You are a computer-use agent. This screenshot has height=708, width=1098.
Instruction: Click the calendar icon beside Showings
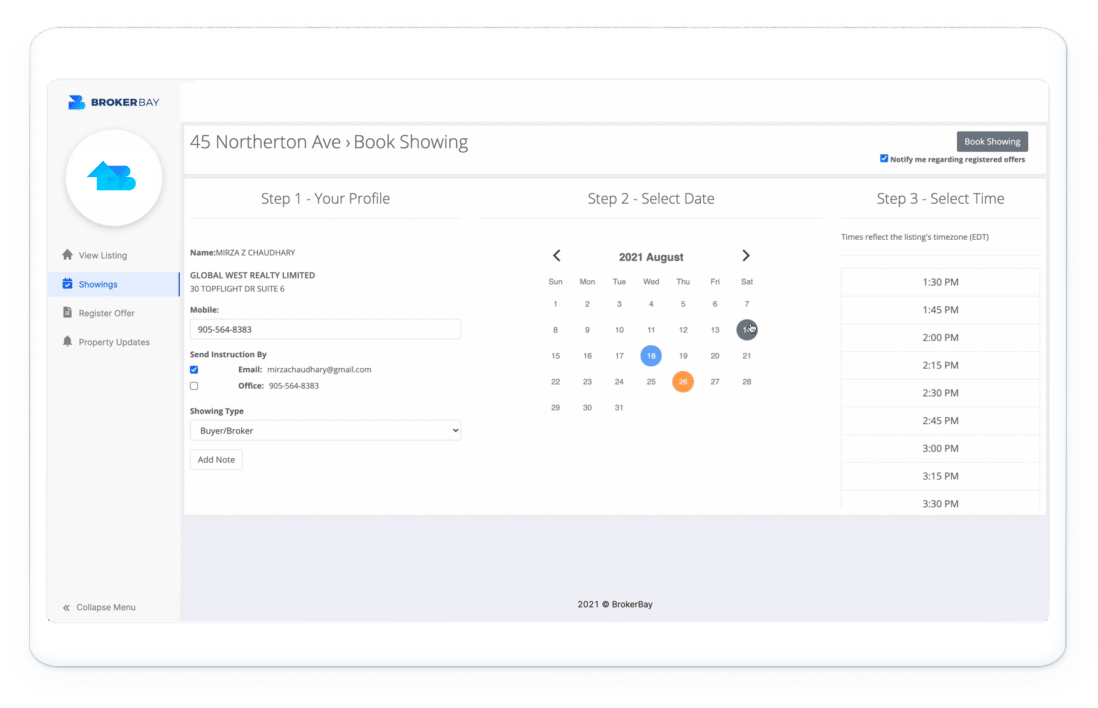pos(67,284)
